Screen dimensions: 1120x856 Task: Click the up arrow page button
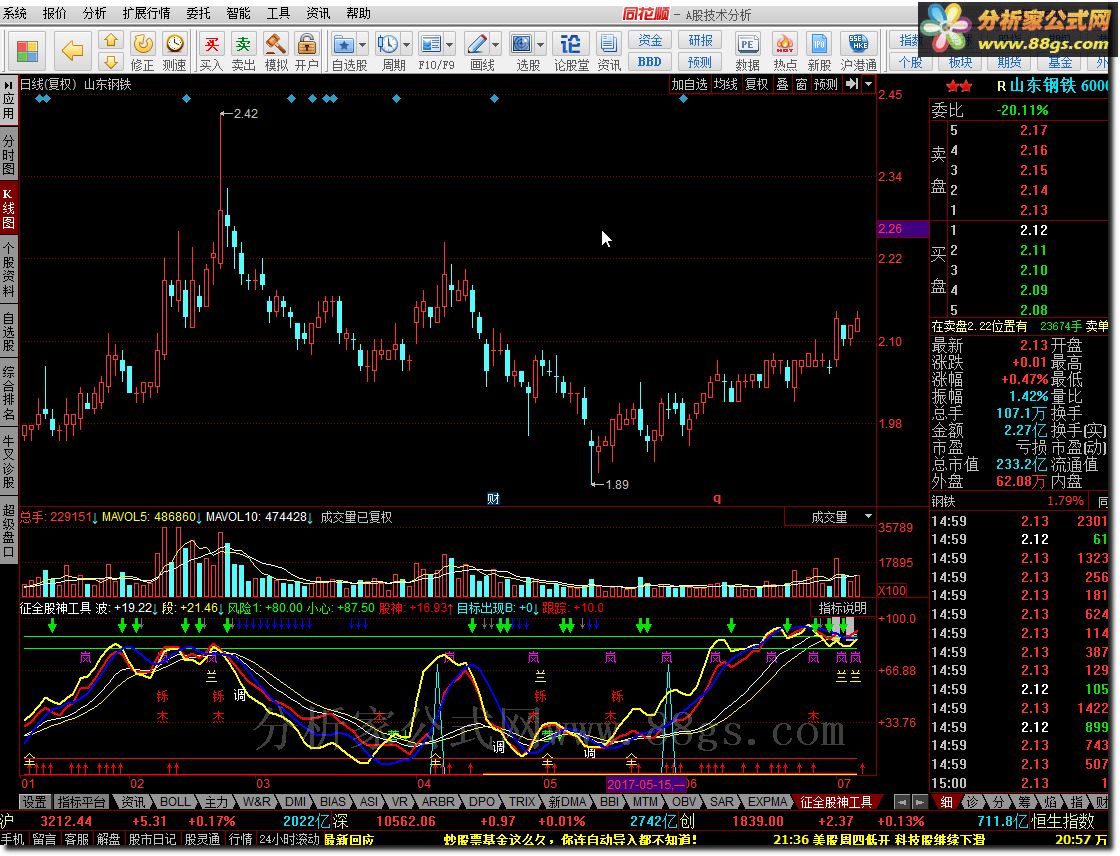coord(111,41)
